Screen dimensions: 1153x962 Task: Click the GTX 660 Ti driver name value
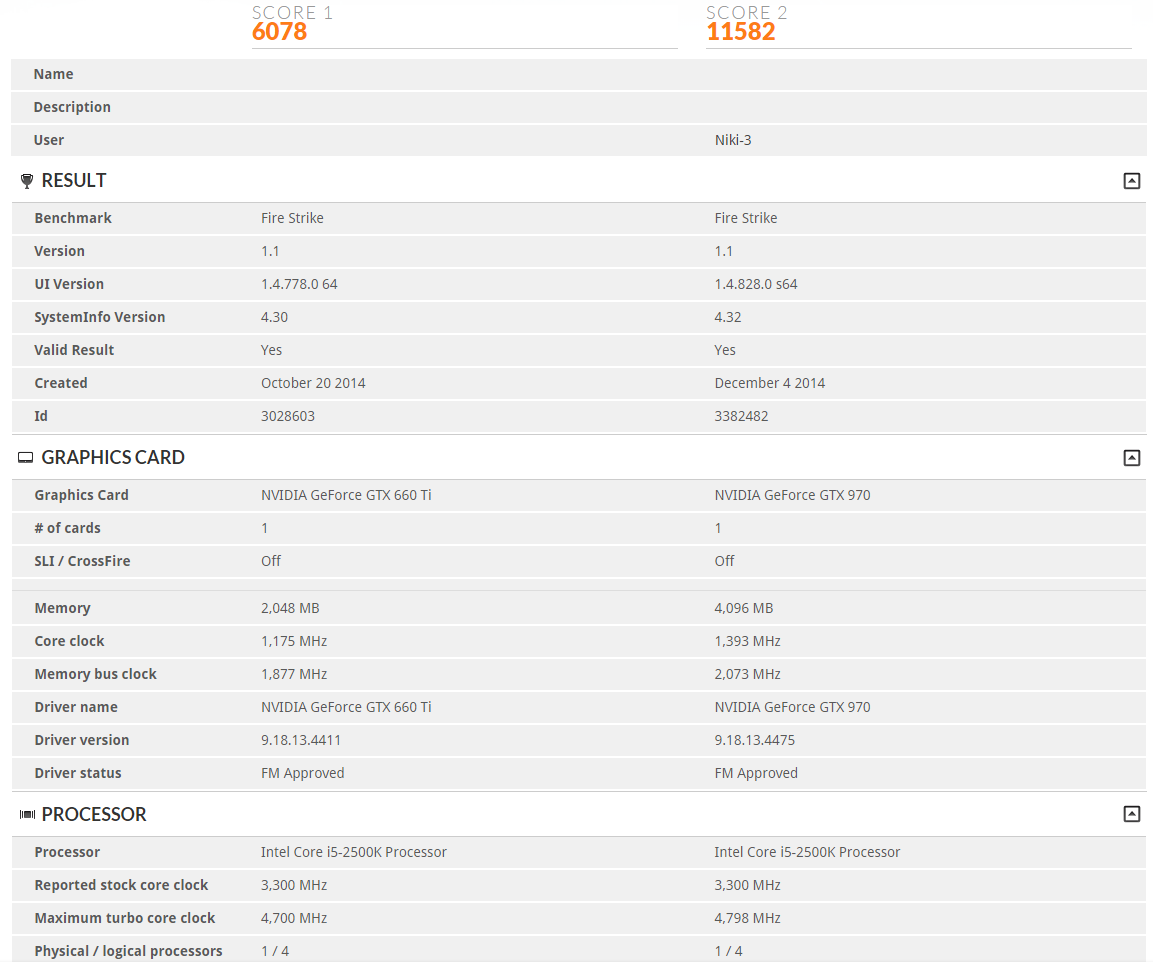coord(346,707)
